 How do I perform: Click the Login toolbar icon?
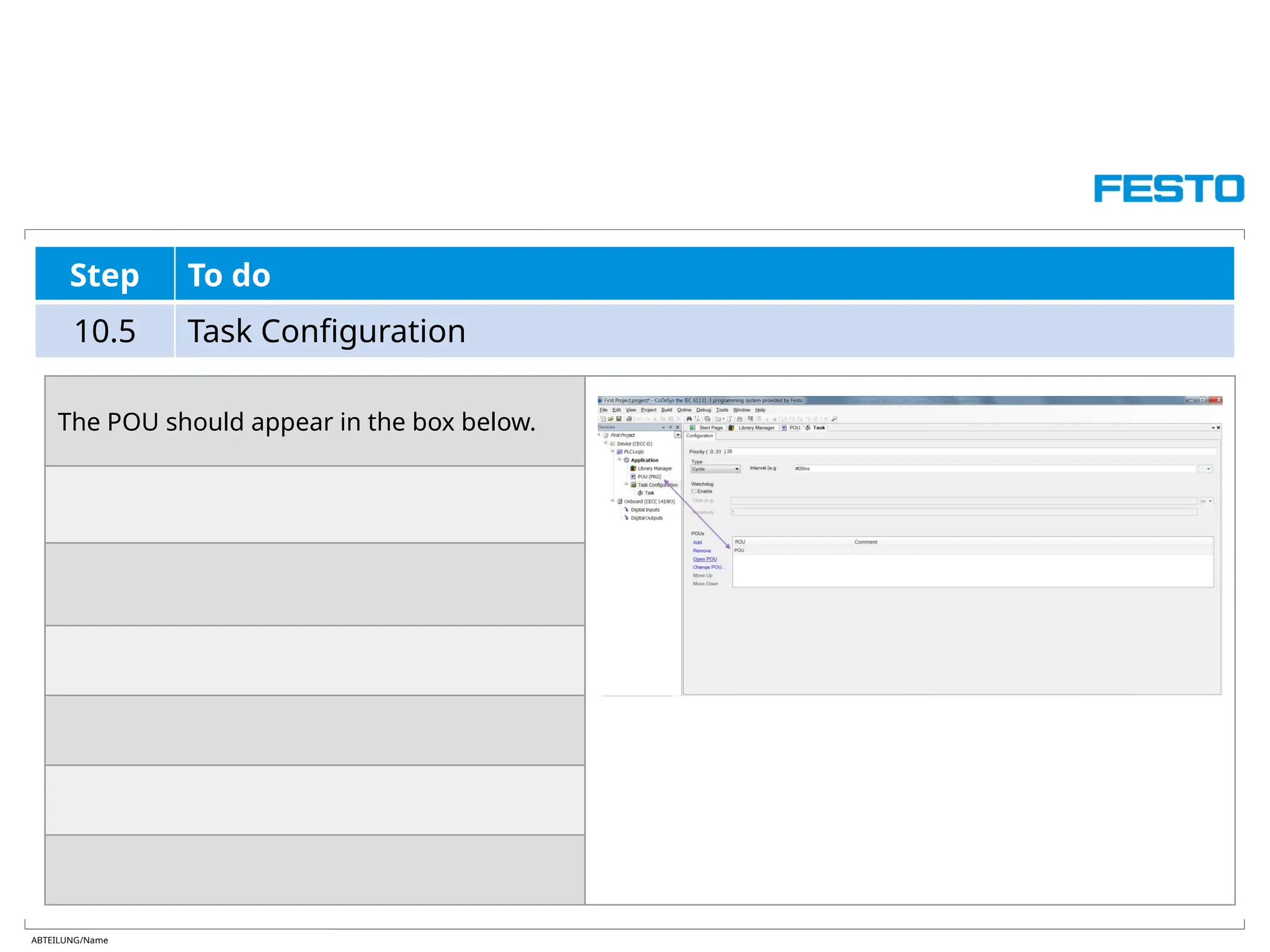click(x=750, y=419)
